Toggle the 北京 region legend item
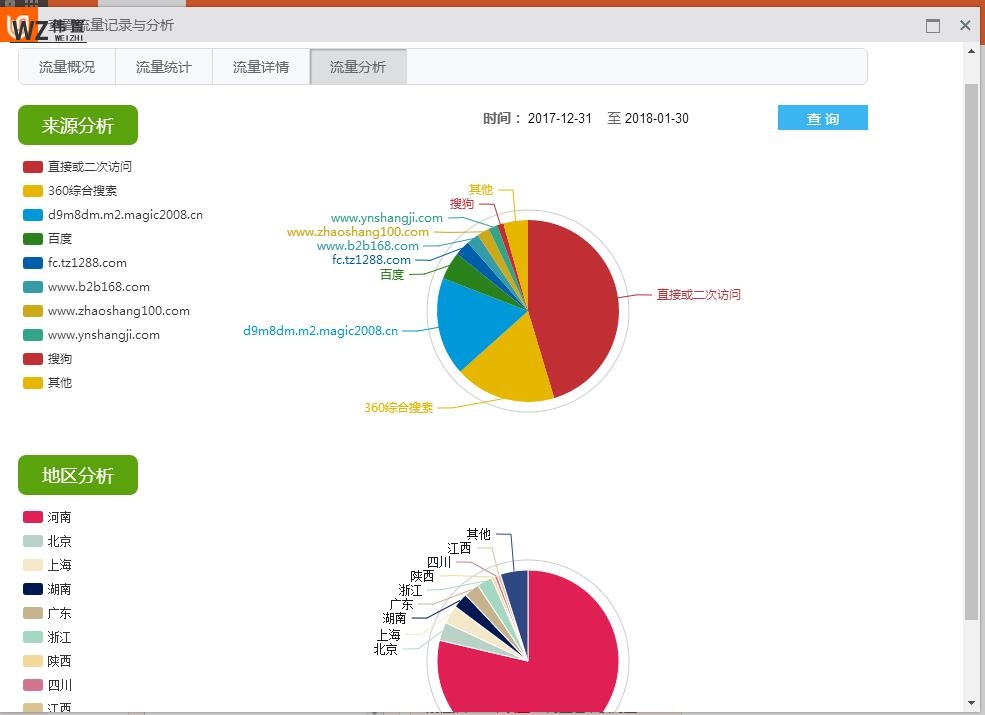The width and height of the screenshot is (985, 715). coord(33,541)
